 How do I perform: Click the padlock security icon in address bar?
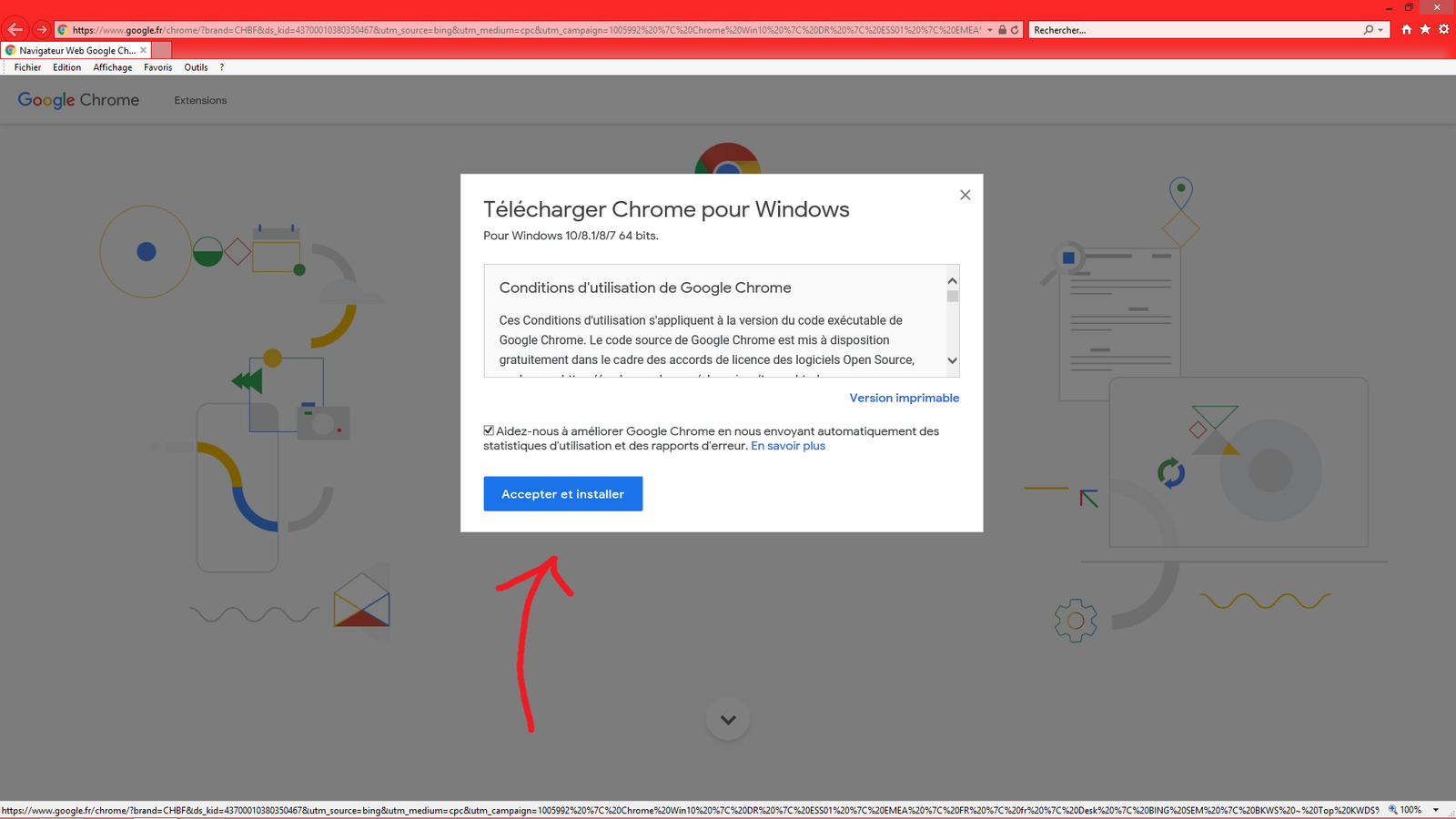point(1002,30)
